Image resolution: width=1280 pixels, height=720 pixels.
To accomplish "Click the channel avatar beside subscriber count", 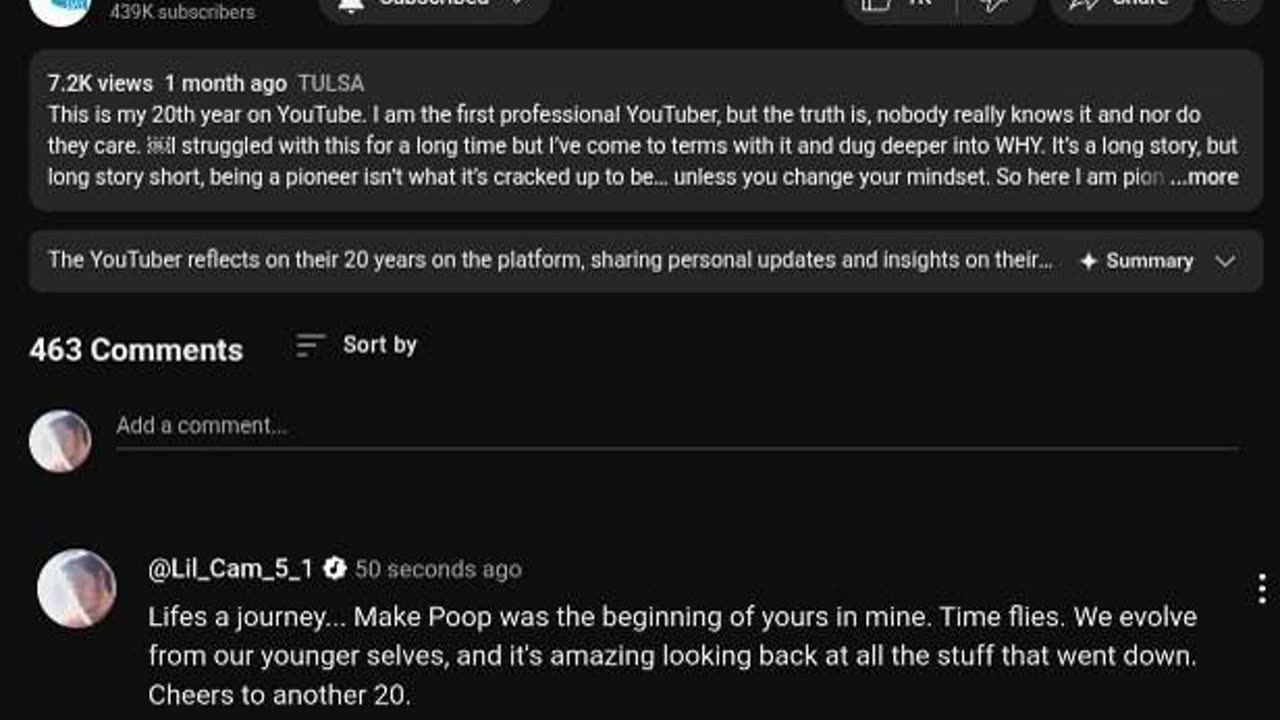I will (60, 8).
